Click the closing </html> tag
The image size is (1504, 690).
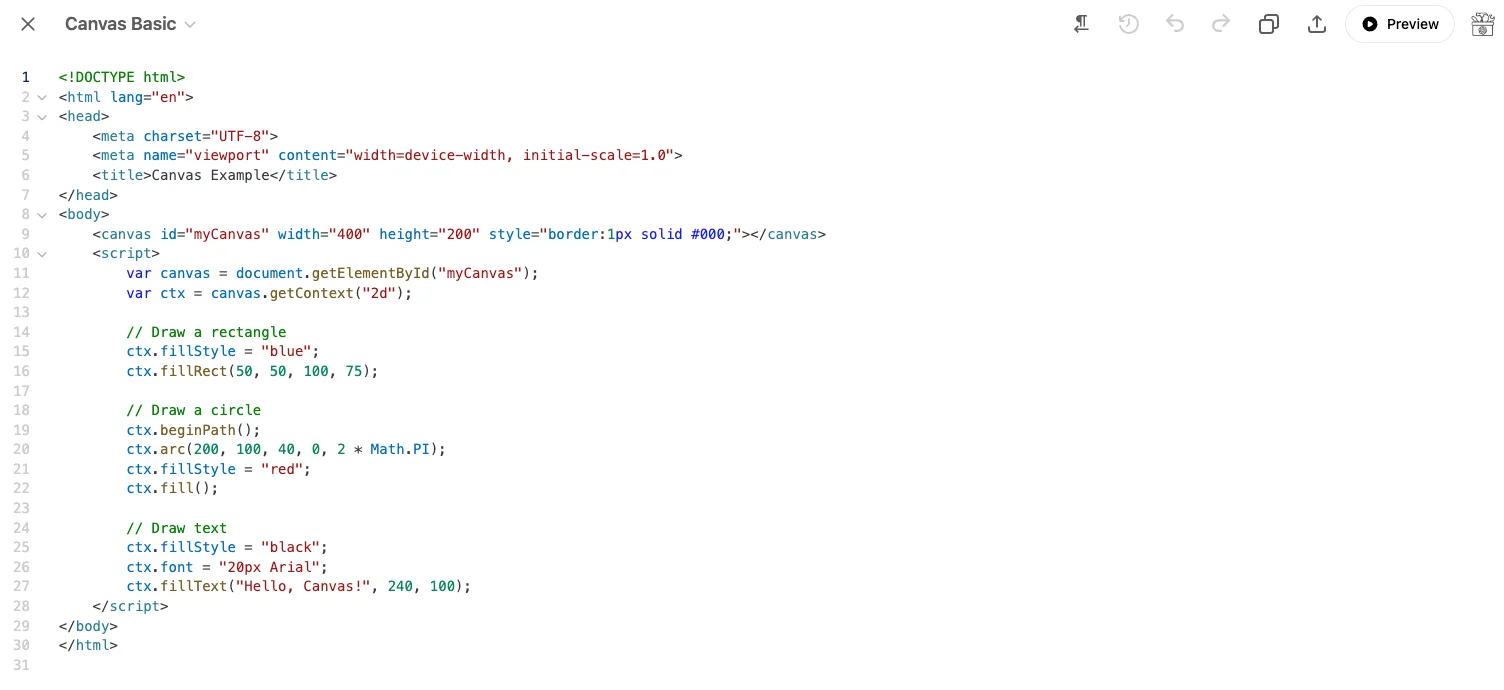[88, 645]
